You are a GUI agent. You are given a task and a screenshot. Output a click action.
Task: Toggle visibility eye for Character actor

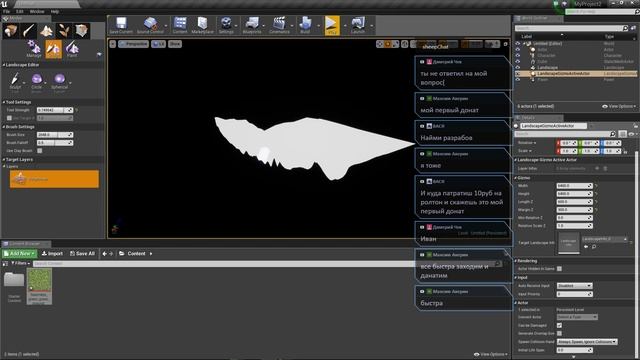click(x=518, y=56)
